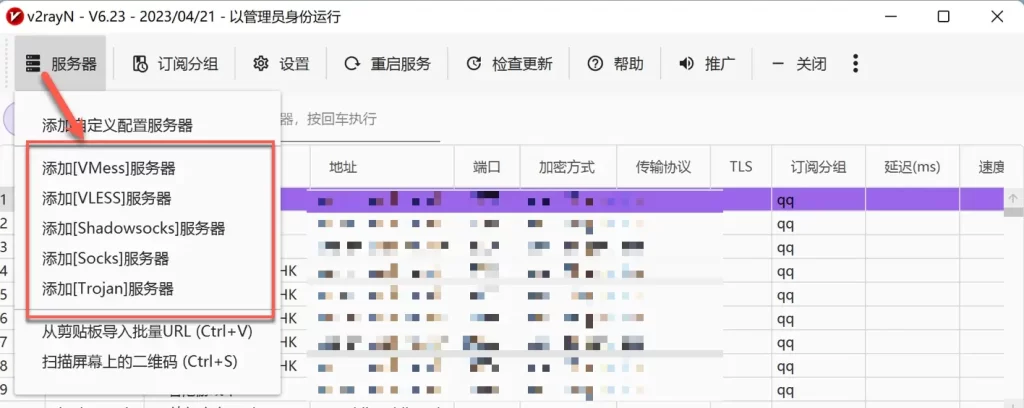Open the 帮助 menu

click(615, 63)
